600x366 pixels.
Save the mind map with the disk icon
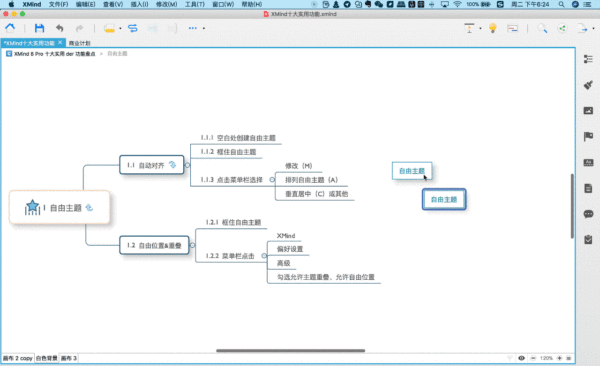pos(39,28)
